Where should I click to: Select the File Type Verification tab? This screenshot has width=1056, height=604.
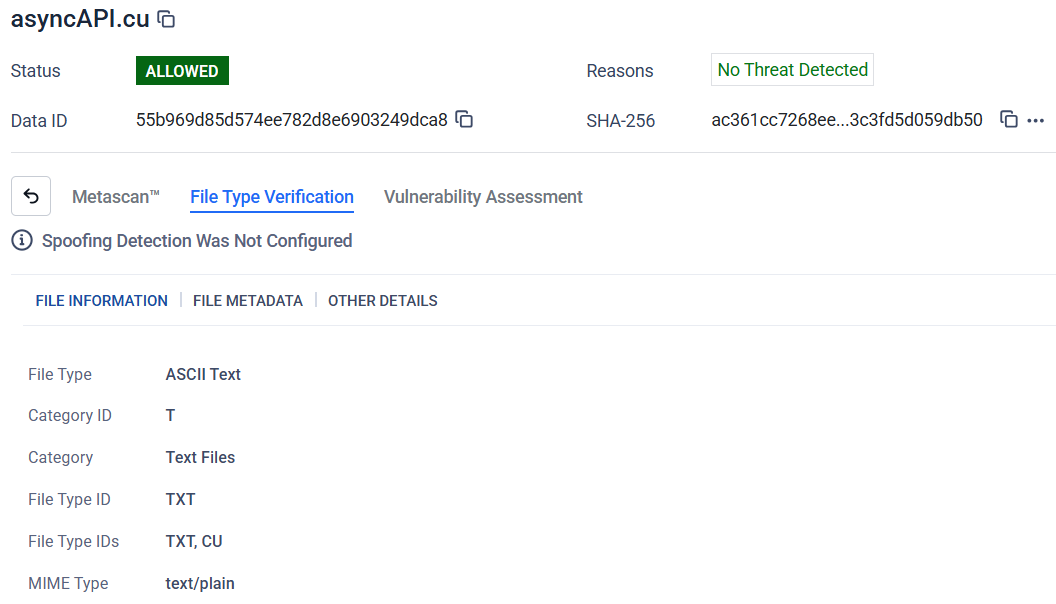tap(272, 197)
